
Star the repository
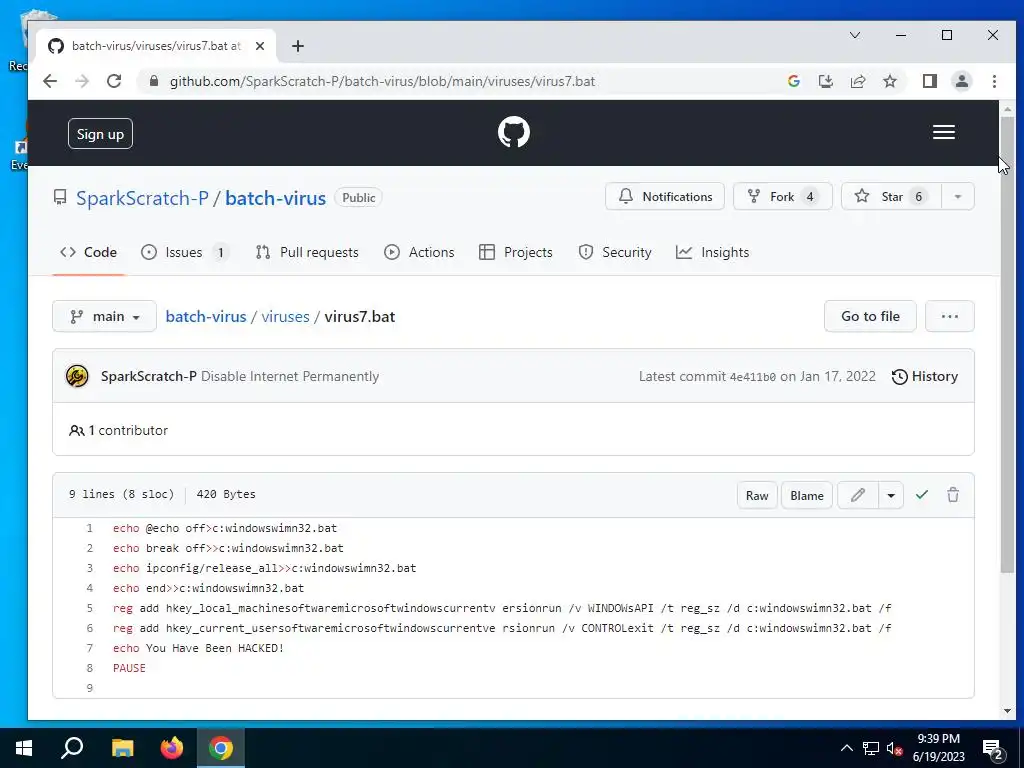pos(891,197)
